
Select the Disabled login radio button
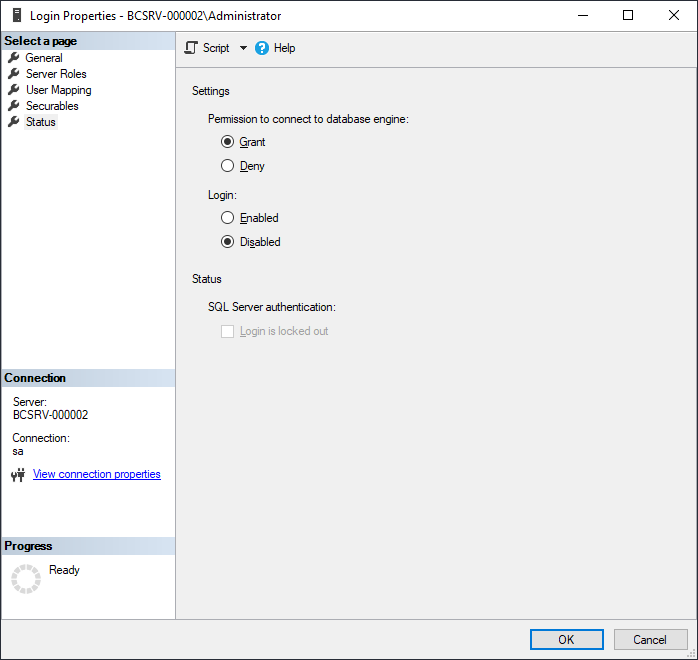coord(227,242)
